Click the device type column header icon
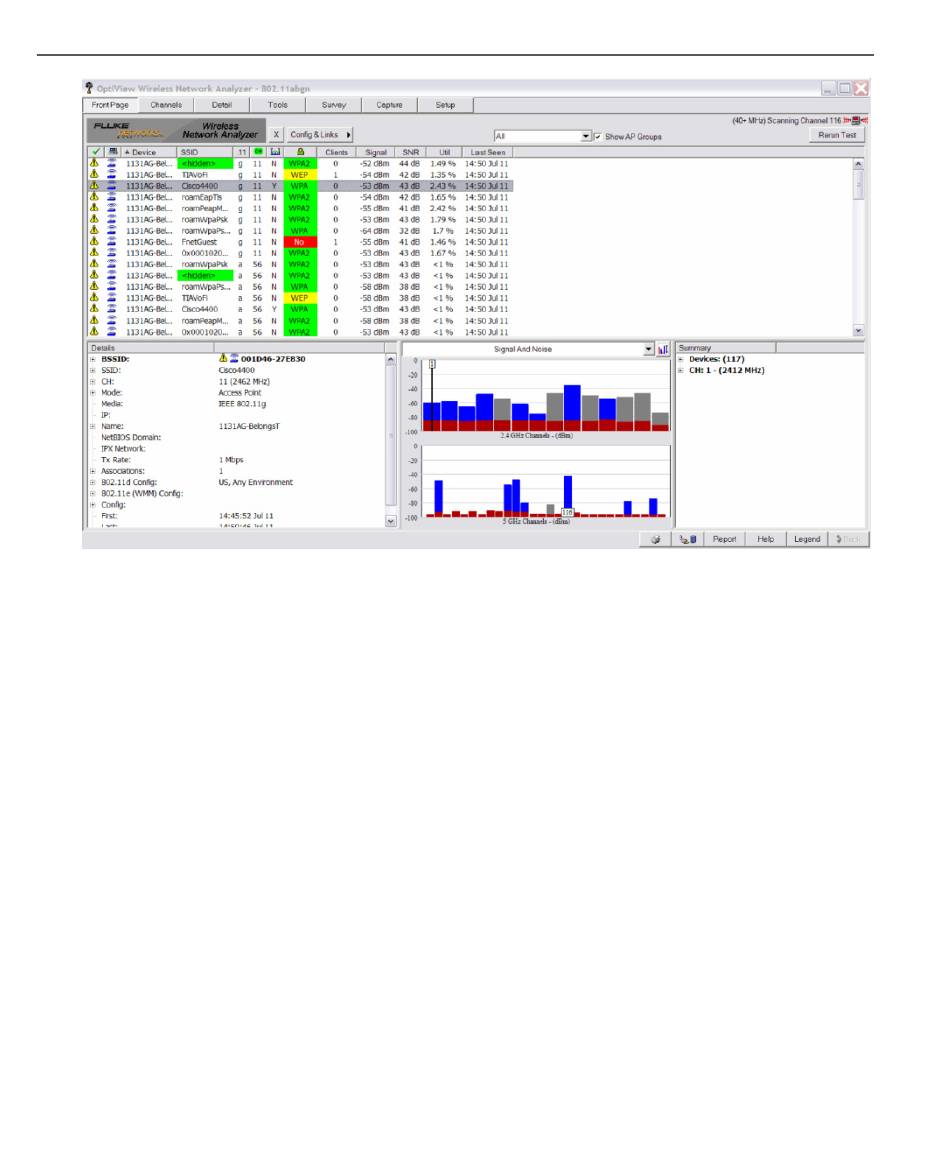Viewport: 950px width, 1153px height. [x=112, y=152]
